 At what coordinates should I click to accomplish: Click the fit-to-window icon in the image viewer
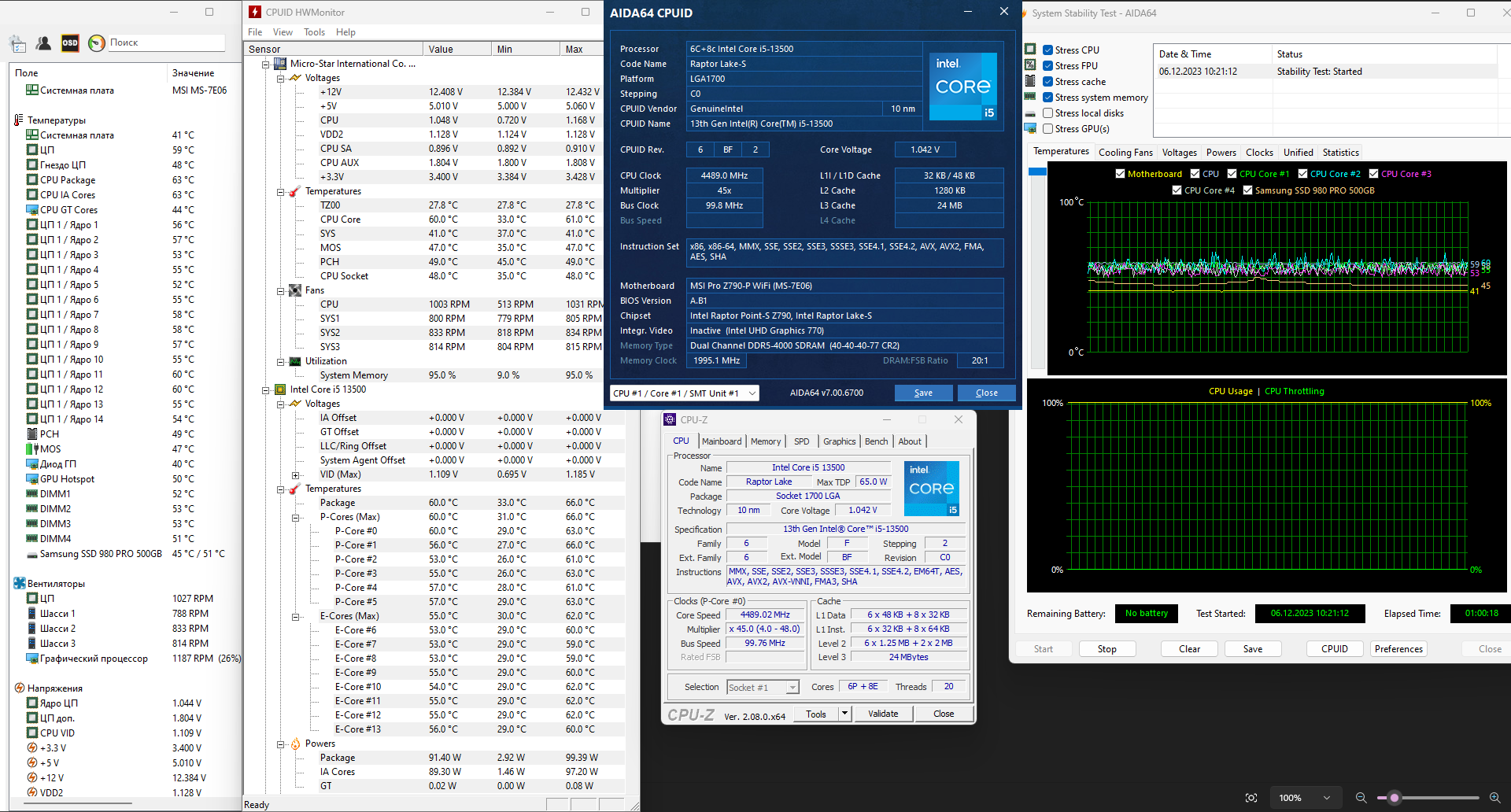[x=1251, y=798]
